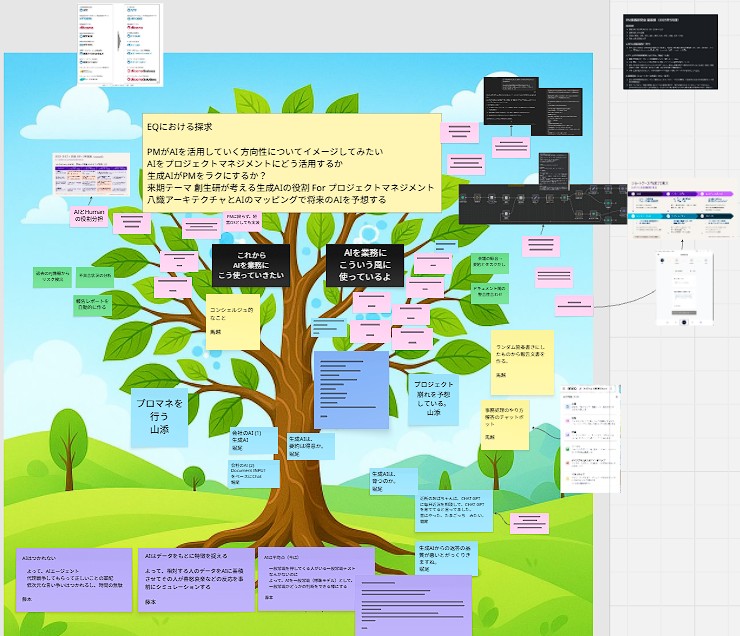The width and height of the screenshot is (740, 636).
Task: Select the yellow sticky about チャットボット
Action: 505,425
